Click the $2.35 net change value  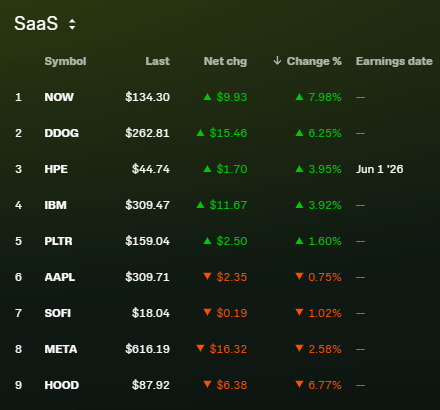(232, 277)
